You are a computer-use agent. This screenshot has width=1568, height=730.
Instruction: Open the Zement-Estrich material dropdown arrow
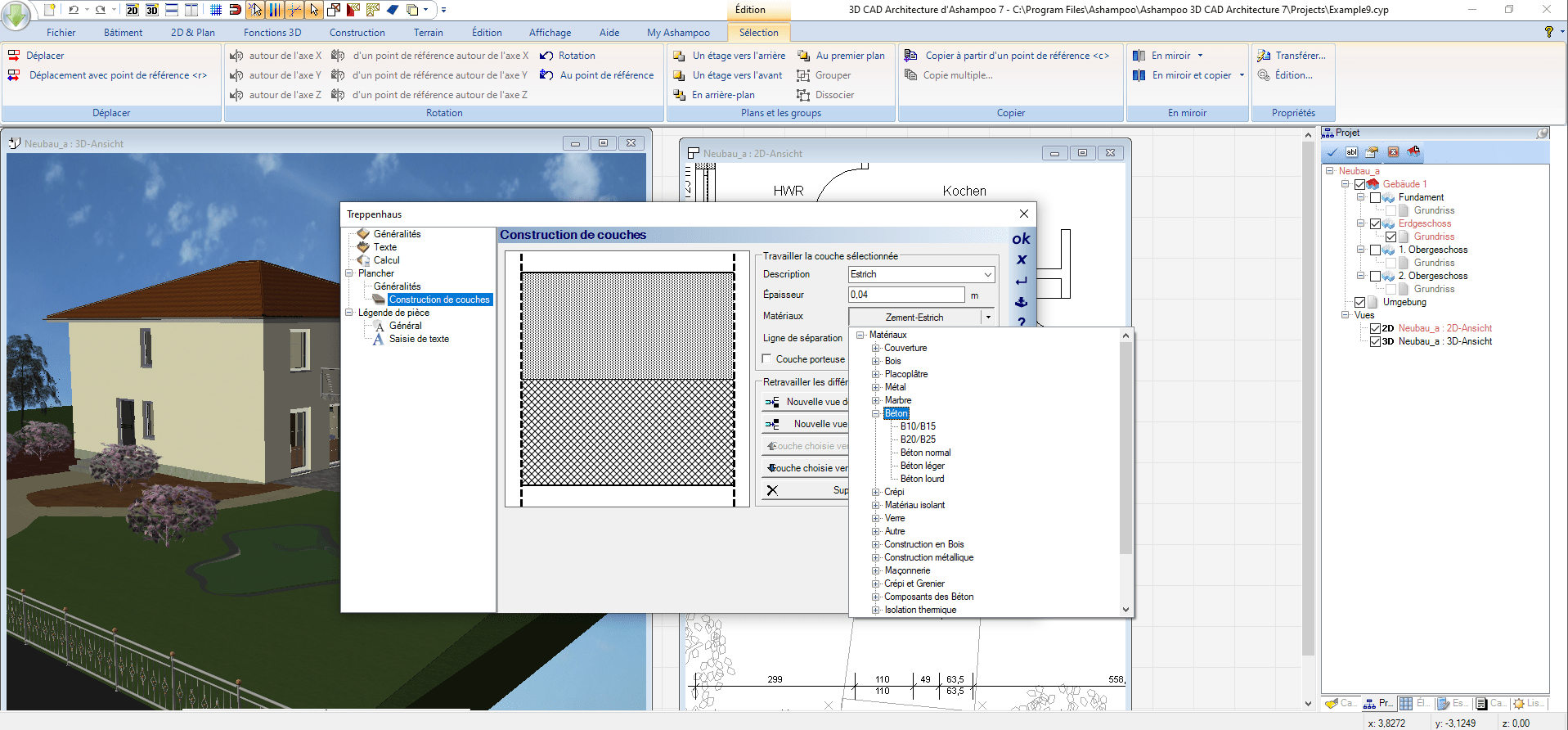click(988, 318)
